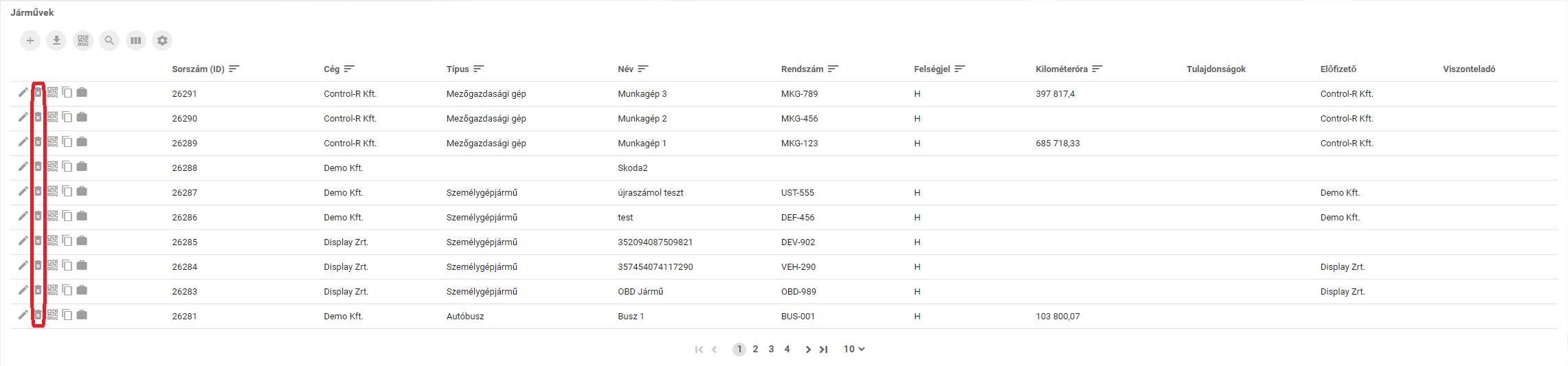Duplicate vehicle 26288 with copy icon
The image size is (1568, 366).
pos(67,167)
